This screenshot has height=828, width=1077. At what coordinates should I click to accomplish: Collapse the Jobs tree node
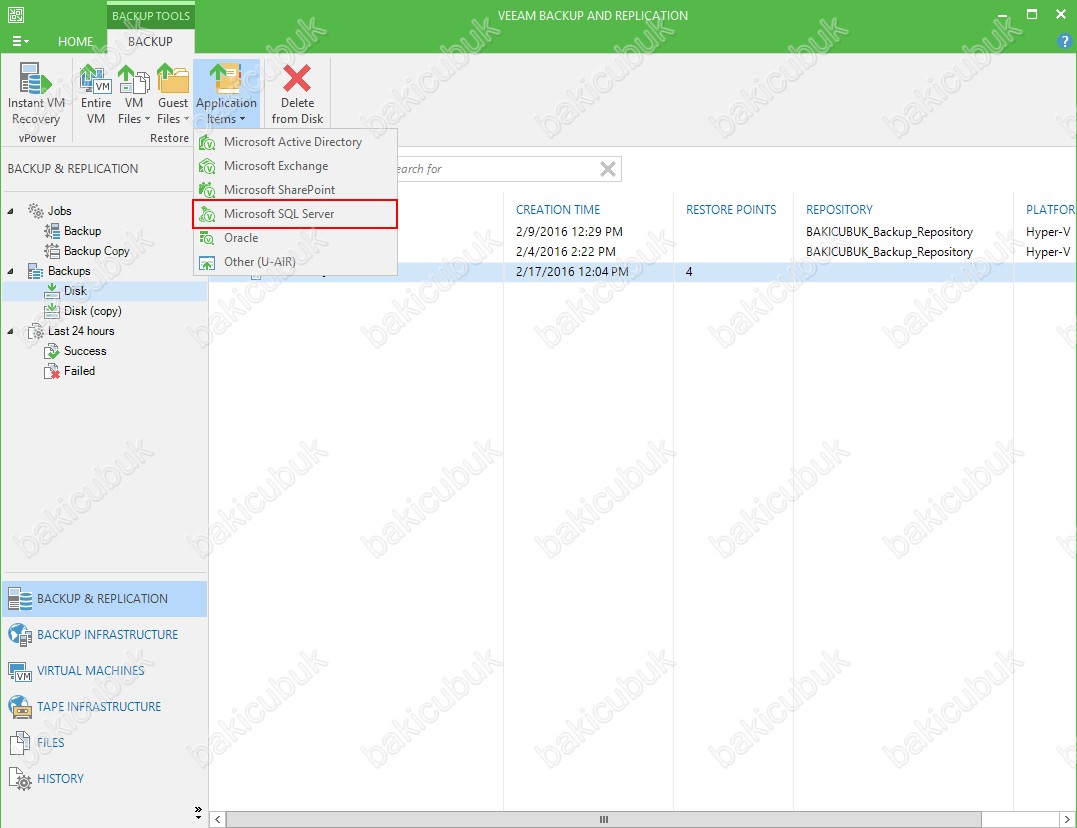click(10, 211)
